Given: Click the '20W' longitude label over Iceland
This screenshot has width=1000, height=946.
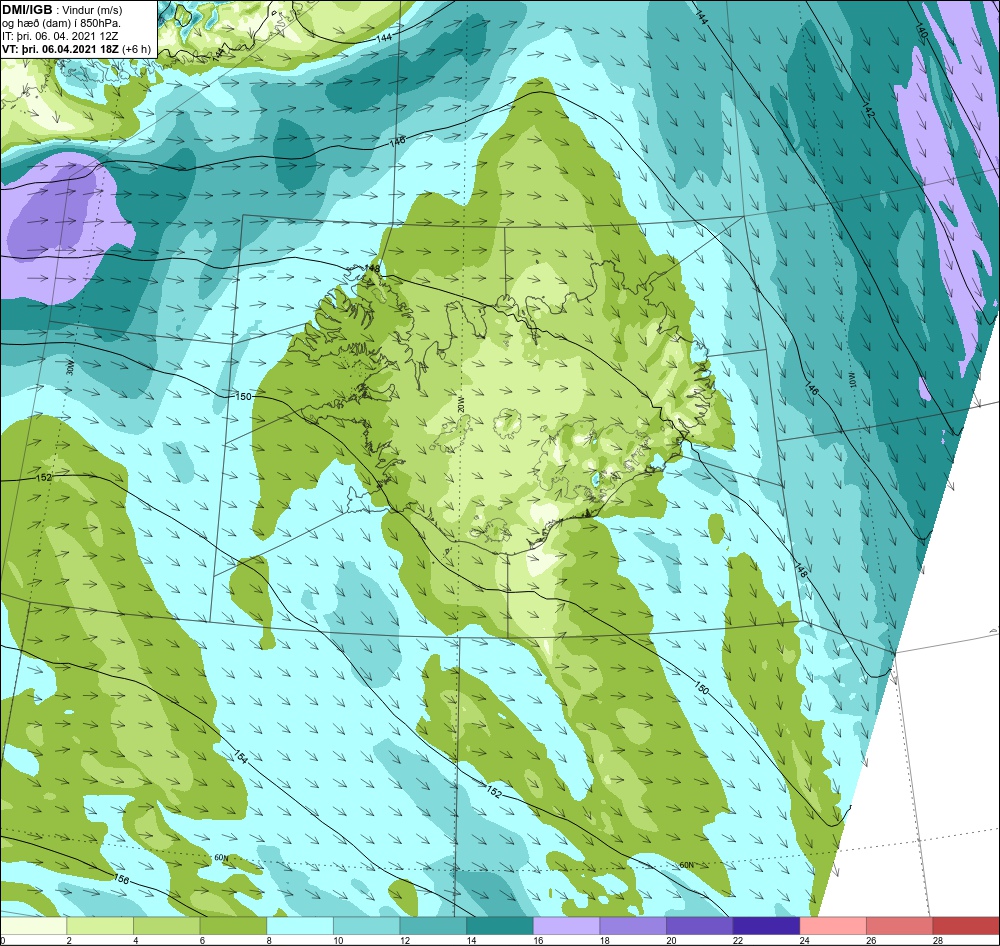Looking at the screenshot, I should coord(460,404).
